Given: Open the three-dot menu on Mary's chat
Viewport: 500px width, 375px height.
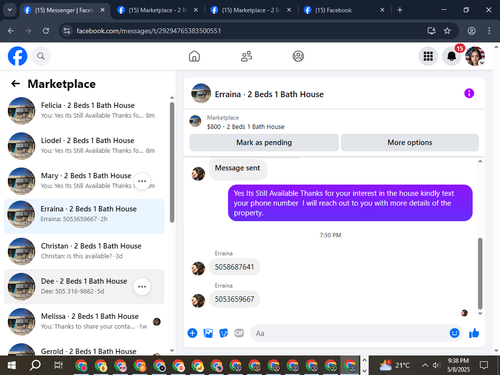Looking at the screenshot, I should (142, 181).
